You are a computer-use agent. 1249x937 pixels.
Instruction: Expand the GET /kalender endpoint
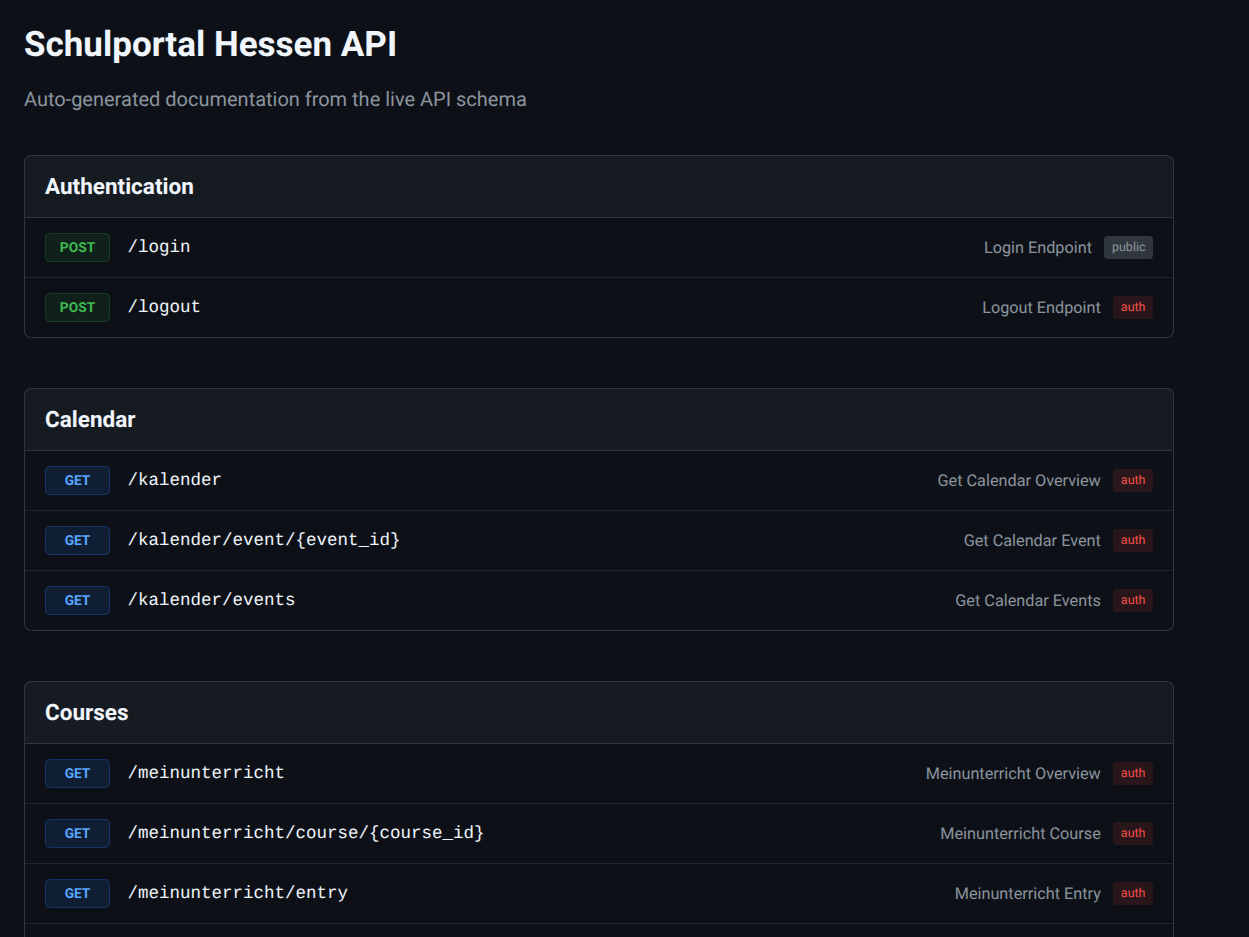[598, 480]
